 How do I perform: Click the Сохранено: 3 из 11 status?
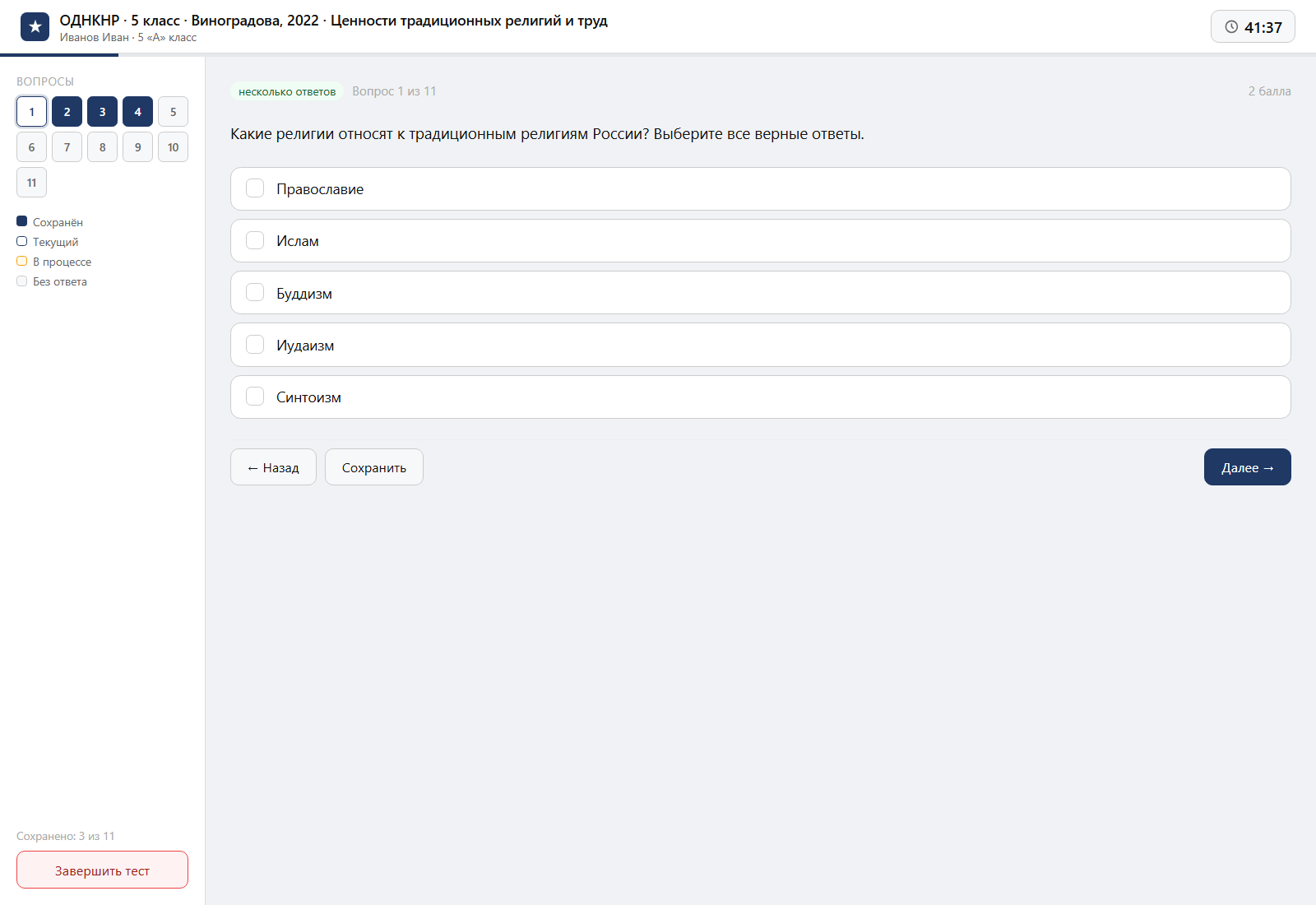(x=66, y=836)
